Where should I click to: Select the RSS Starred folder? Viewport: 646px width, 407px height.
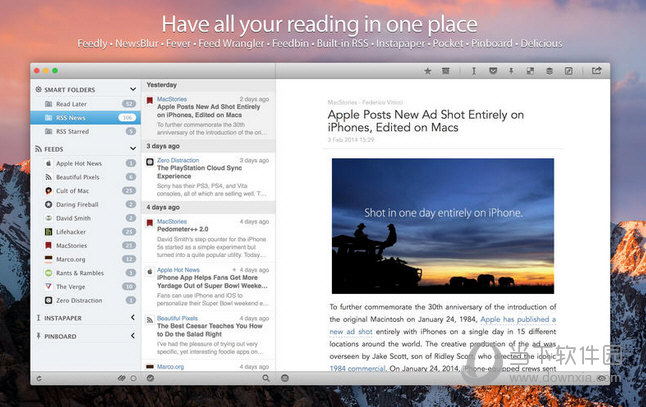tap(74, 131)
